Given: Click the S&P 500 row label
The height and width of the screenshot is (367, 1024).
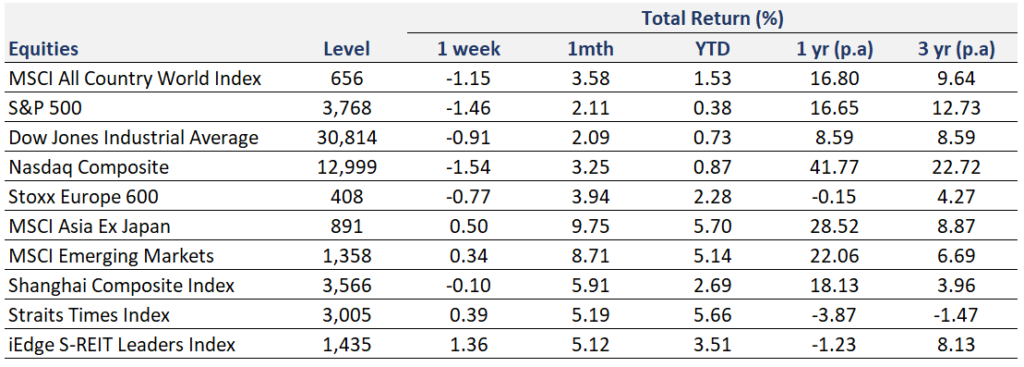Looking at the screenshot, I should tap(45, 108).
